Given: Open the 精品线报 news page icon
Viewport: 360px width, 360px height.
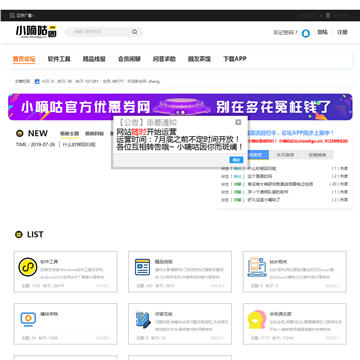Looking at the screenshot, I should coord(142,267).
